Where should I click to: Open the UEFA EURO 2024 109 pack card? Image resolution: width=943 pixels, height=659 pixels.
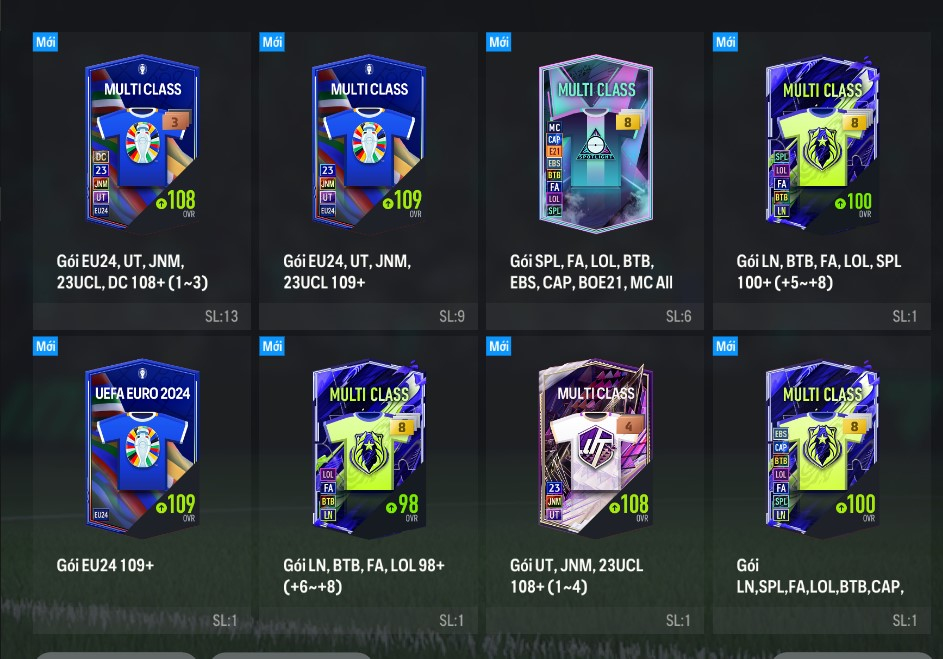[x=142, y=485]
